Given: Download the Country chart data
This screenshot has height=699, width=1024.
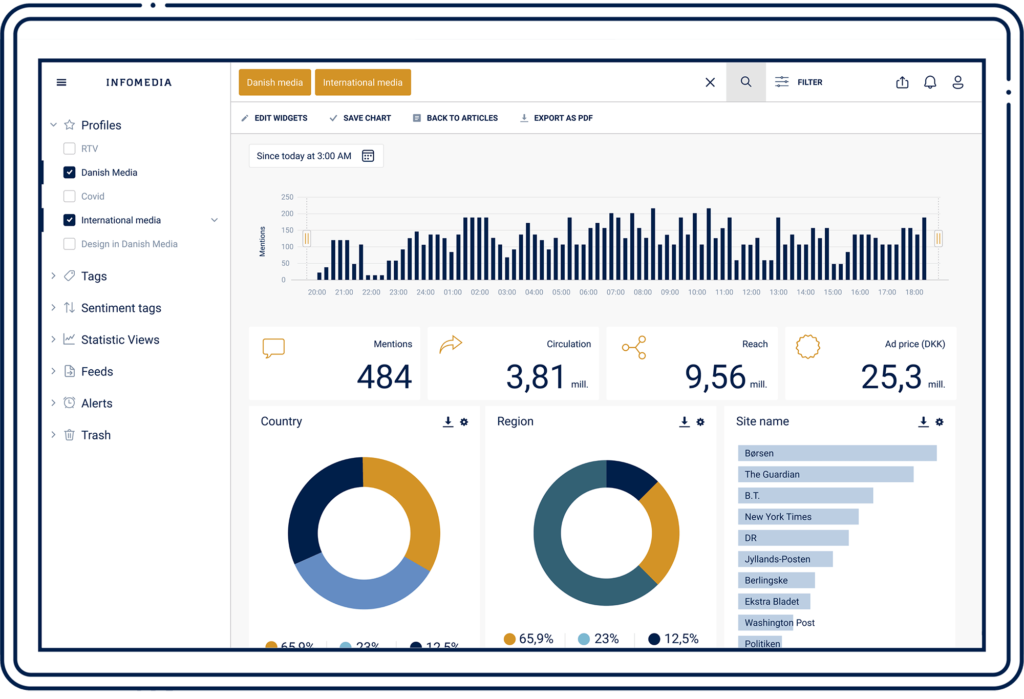Looking at the screenshot, I should point(448,422).
